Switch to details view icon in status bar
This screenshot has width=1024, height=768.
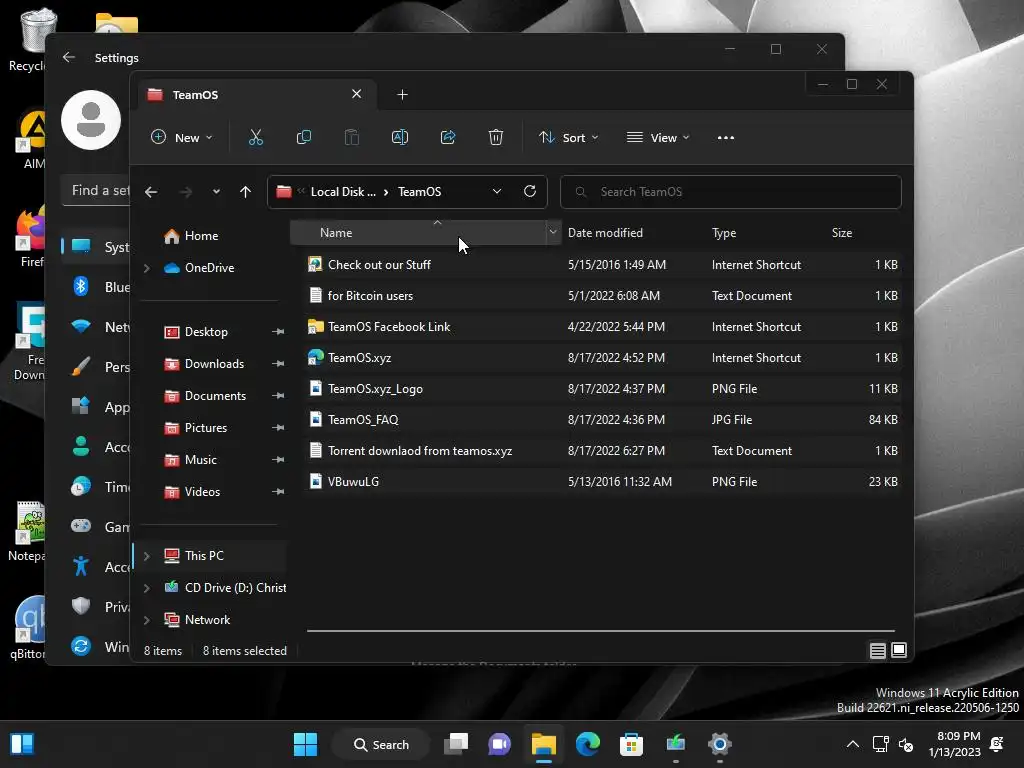878,650
